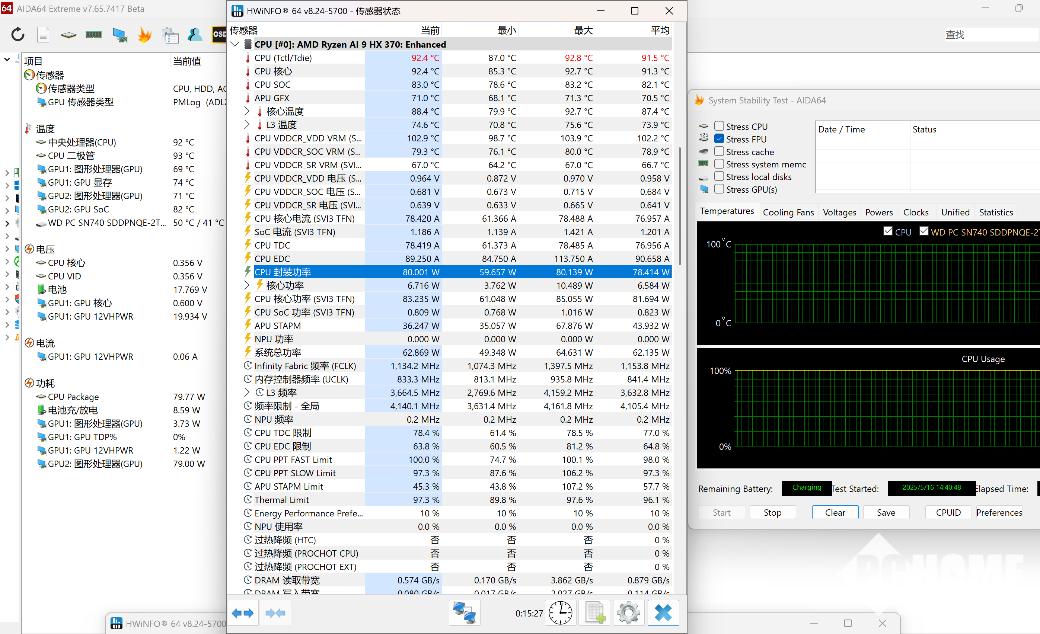This screenshot has height=634, width=1040.
Task: Click HWiNFO expand columns arrows icon
Action: 242,613
